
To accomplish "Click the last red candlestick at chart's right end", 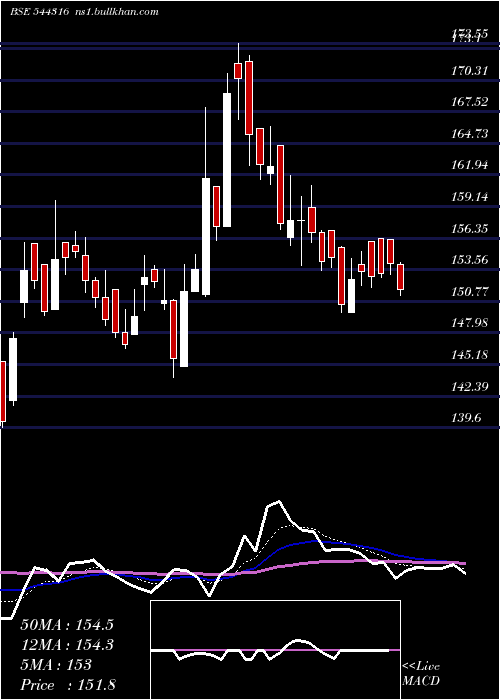I will 400,277.
